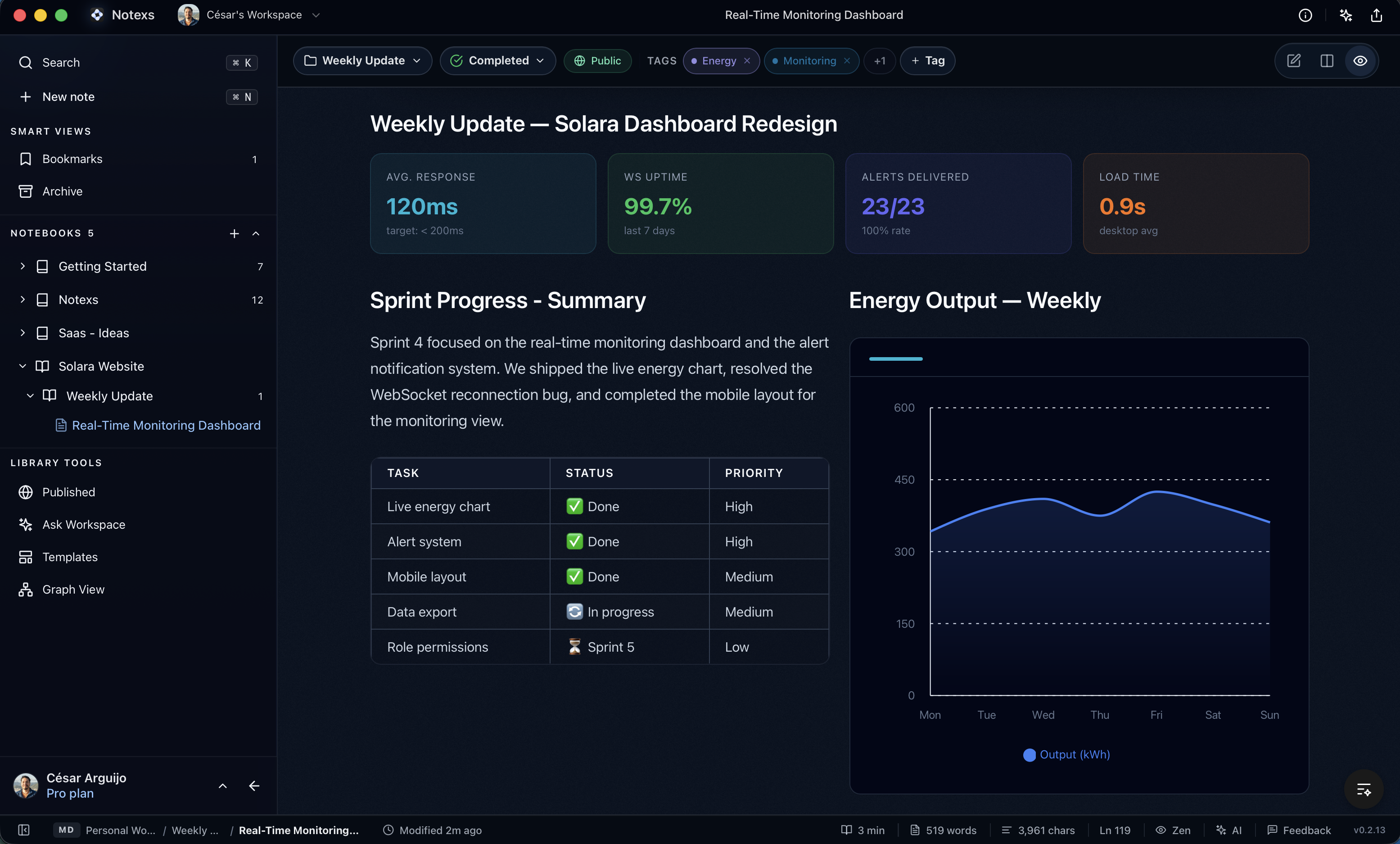Click the WS UPTIME 99.7% card
Image resolution: width=1400 pixels, height=844 pixels.
pos(720,204)
